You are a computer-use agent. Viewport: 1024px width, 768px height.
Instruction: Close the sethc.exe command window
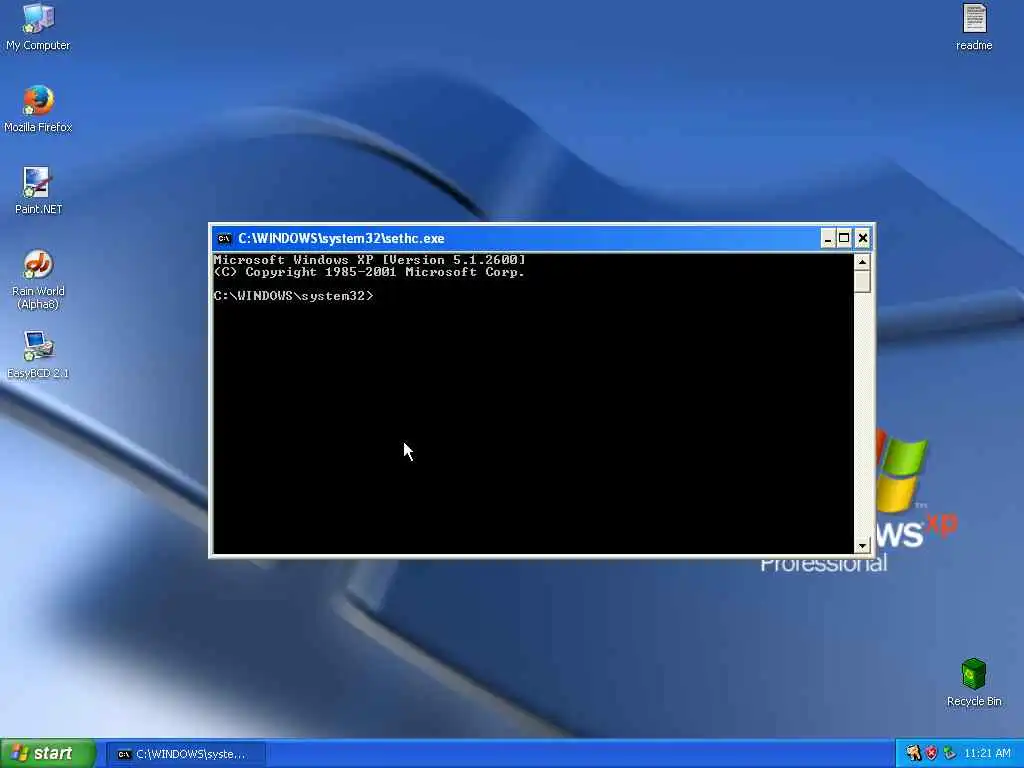click(862, 238)
